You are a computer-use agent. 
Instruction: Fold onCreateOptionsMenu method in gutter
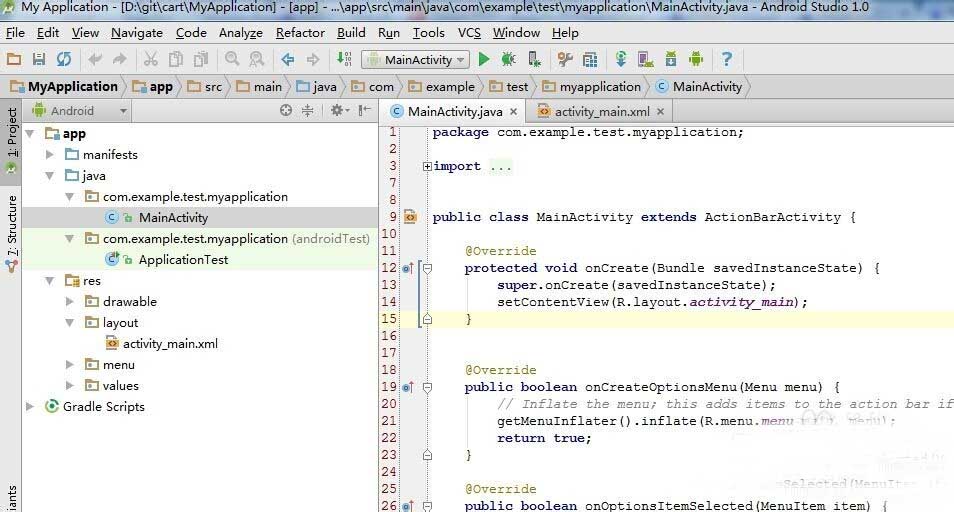point(428,387)
